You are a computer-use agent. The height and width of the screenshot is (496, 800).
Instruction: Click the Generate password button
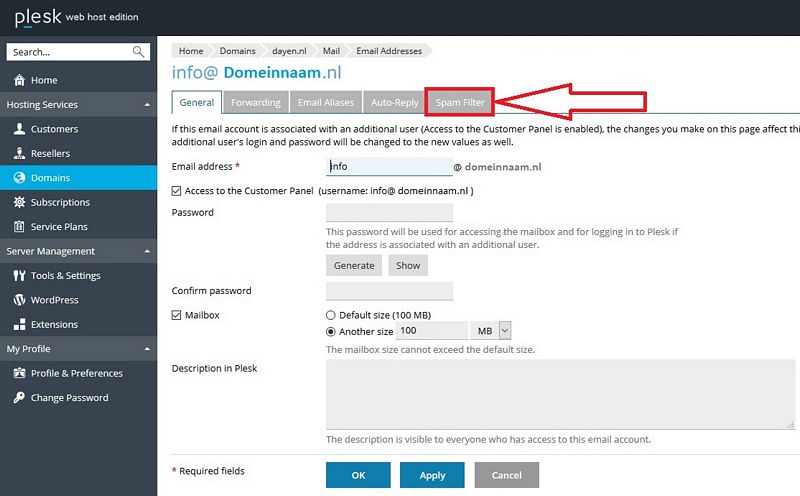(354, 265)
